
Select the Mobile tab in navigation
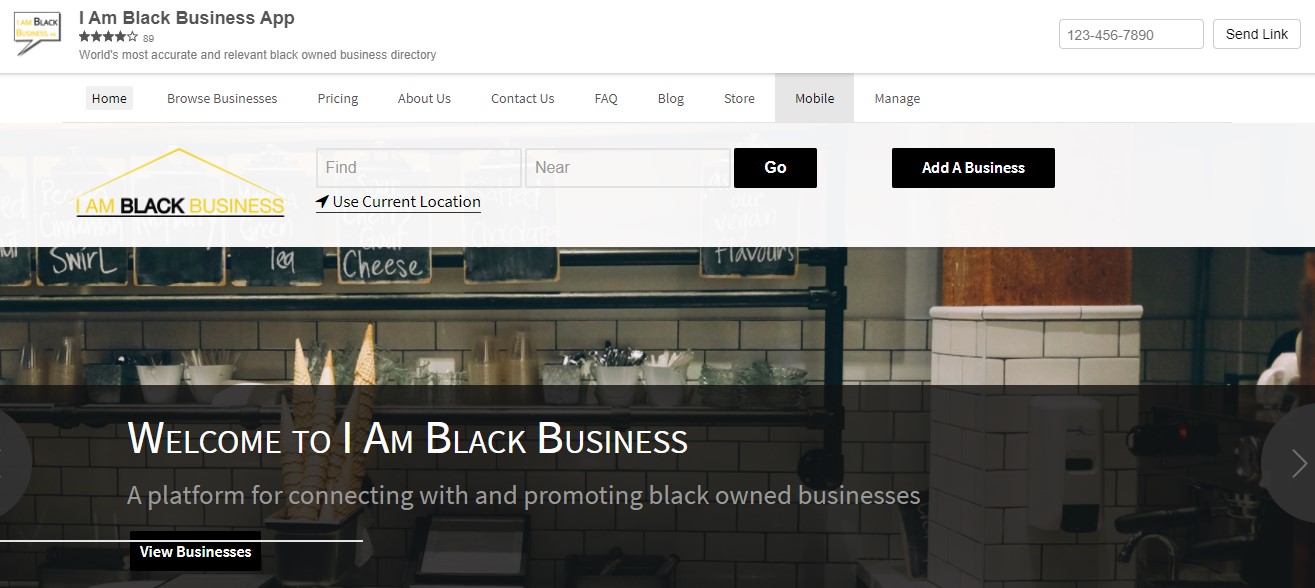point(814,98)
